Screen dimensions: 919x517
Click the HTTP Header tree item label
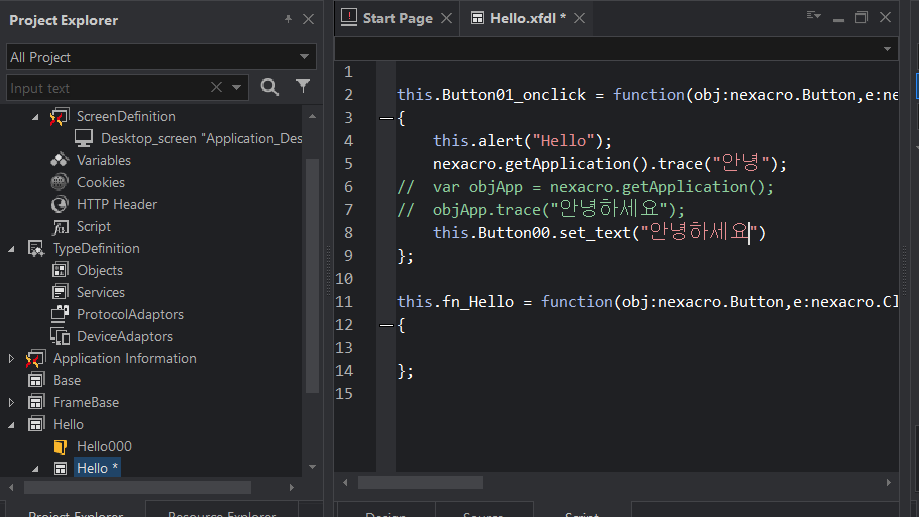click(117, 204)
